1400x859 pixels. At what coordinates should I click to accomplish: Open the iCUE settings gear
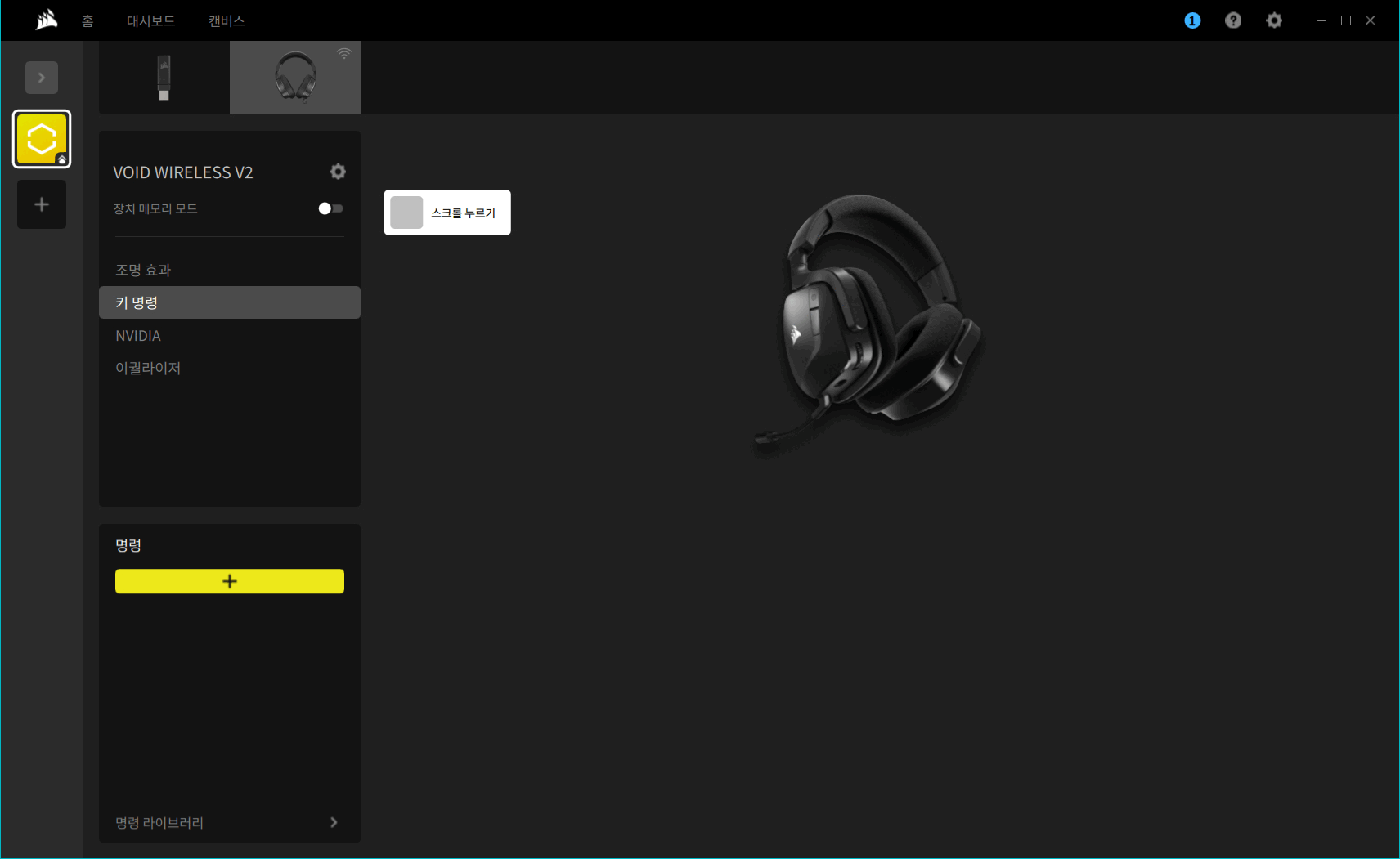1274,20
